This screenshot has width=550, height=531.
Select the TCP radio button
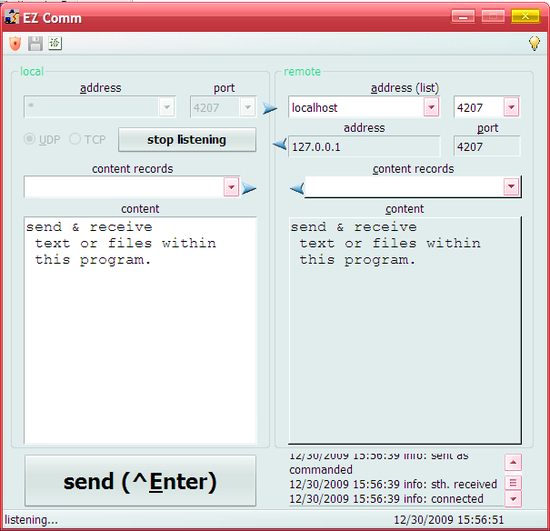pyautogui.click(x=75, y=139)
